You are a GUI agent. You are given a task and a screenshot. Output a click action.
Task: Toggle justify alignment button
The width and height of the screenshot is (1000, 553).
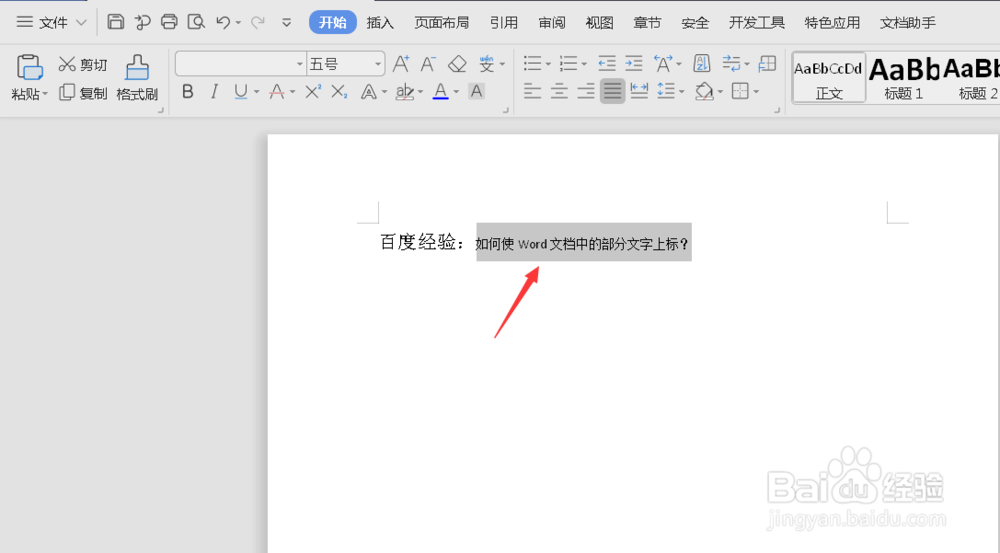click(x=612, y=91)
